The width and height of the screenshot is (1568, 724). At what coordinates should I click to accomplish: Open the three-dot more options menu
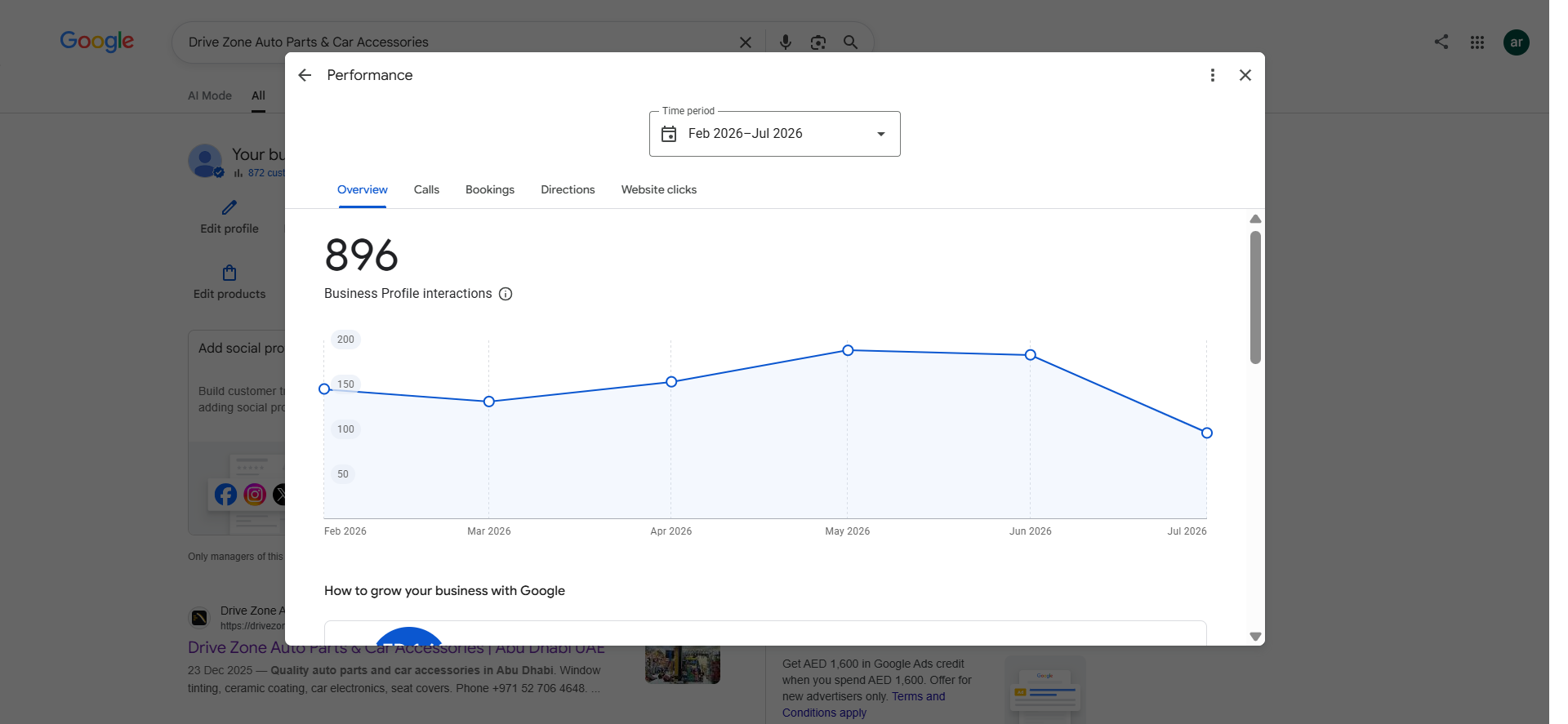tap(1213, 75)
